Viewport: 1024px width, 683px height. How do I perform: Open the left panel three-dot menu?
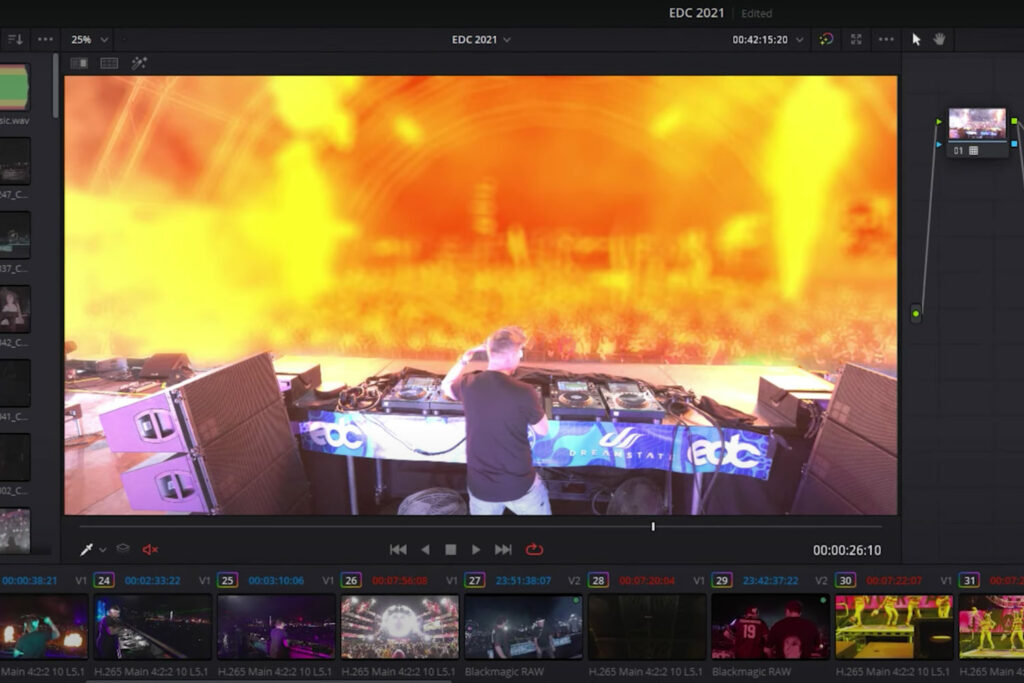pyautogui.click(x=45, y=40)
